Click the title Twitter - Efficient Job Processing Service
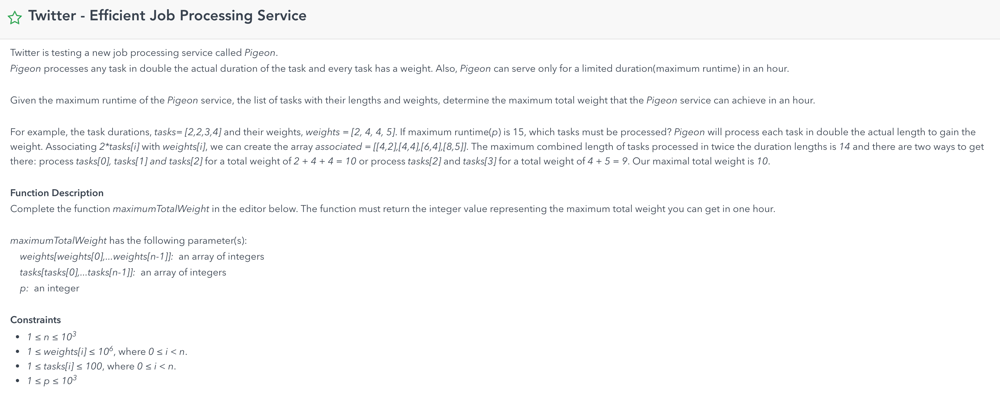1000x398 pixels. point(167,16)
